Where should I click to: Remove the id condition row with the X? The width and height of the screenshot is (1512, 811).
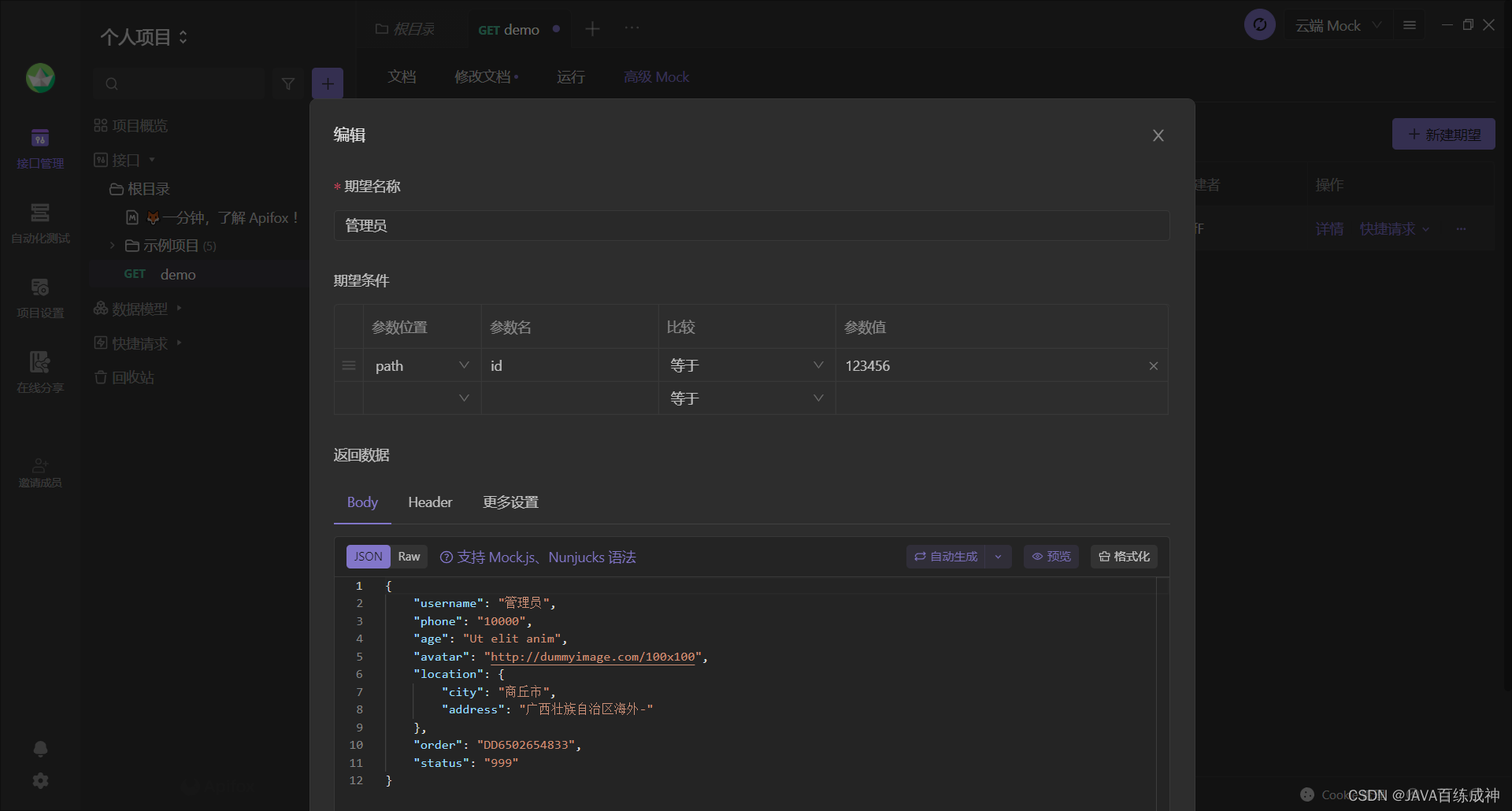pos(1154,366)
